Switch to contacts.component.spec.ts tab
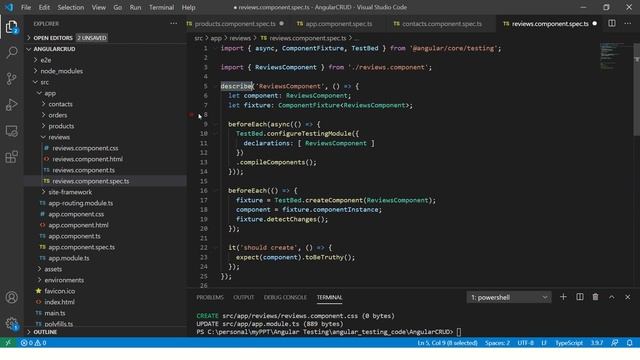640x360 pixels. [x=442, y=24]
